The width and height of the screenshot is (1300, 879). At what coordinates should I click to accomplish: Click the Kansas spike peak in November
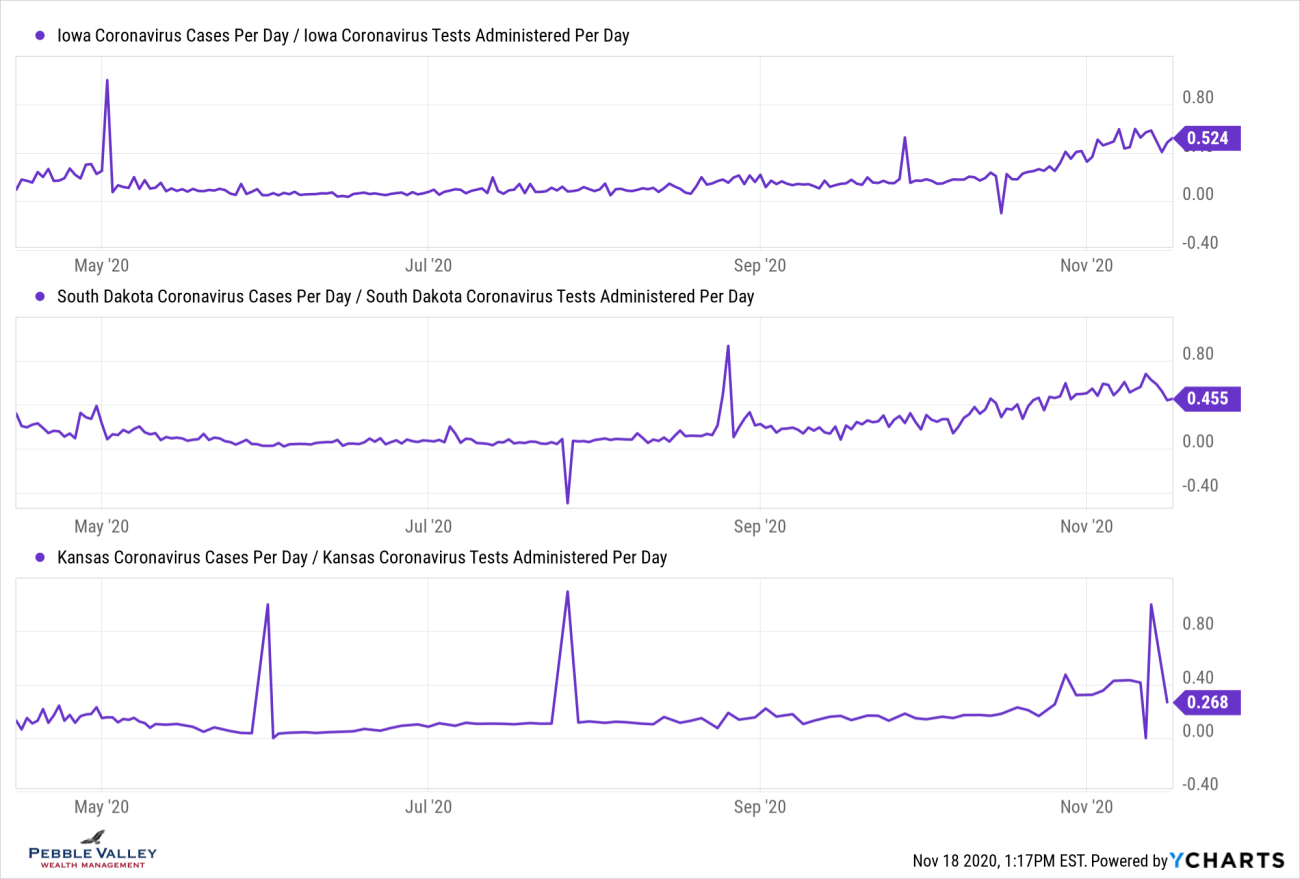click(x=1151, y=604)
